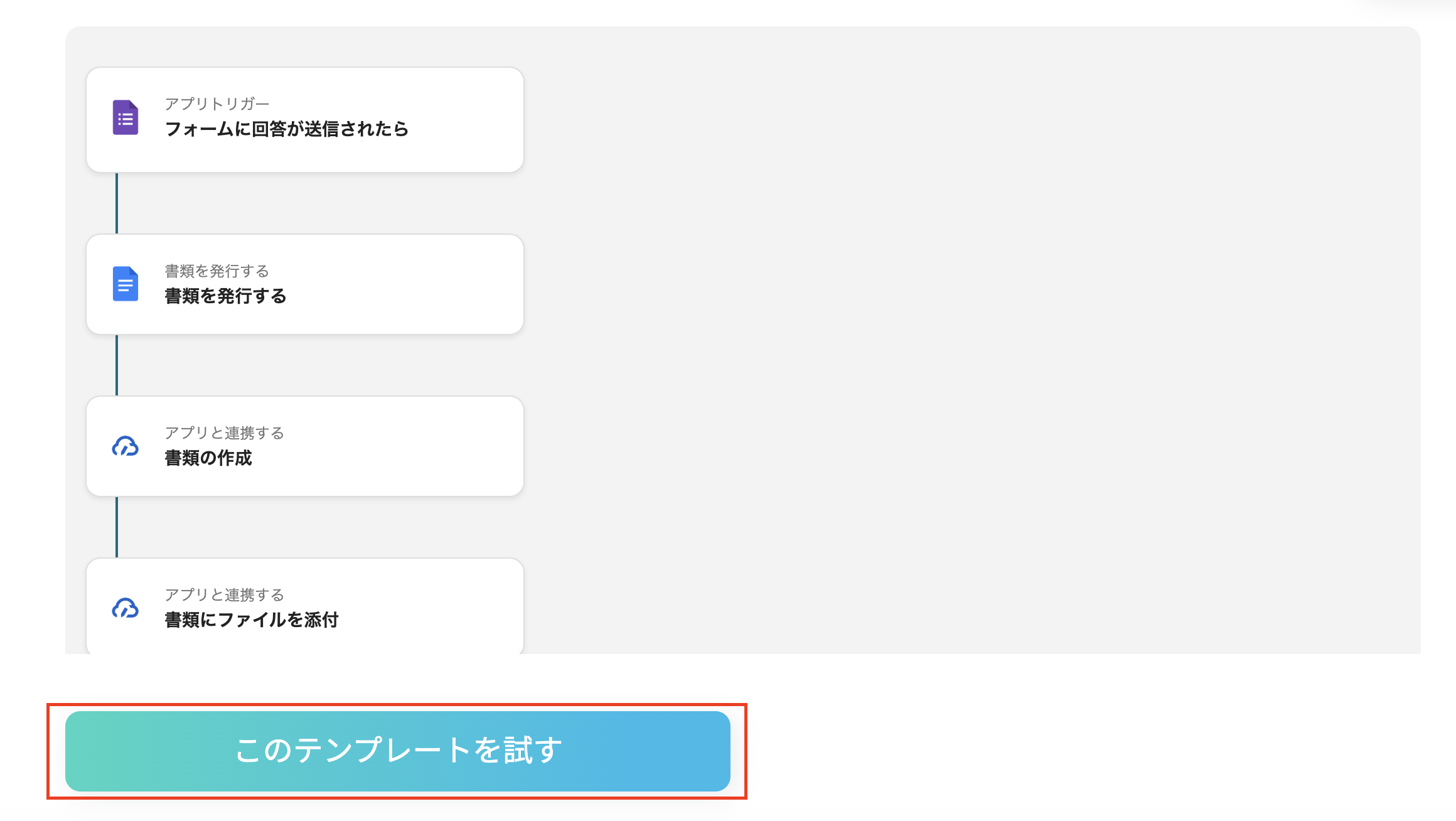Click the gray workflow canvas background

[x=941, y=314]
